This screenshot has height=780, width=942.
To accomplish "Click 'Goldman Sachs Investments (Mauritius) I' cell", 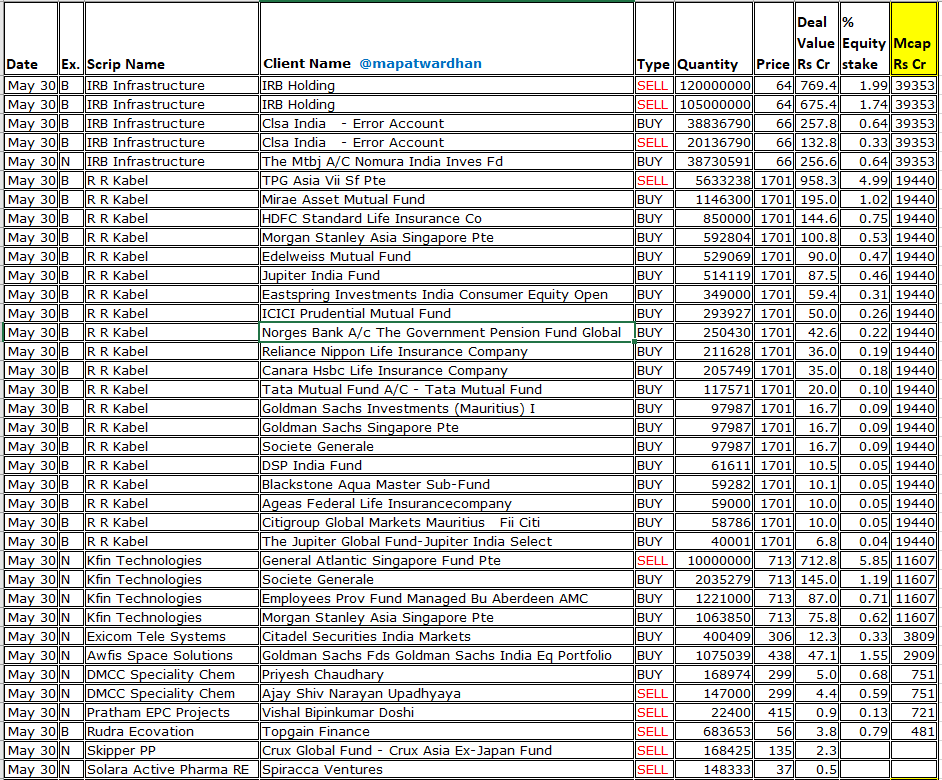I will click(x=447, y=409).
